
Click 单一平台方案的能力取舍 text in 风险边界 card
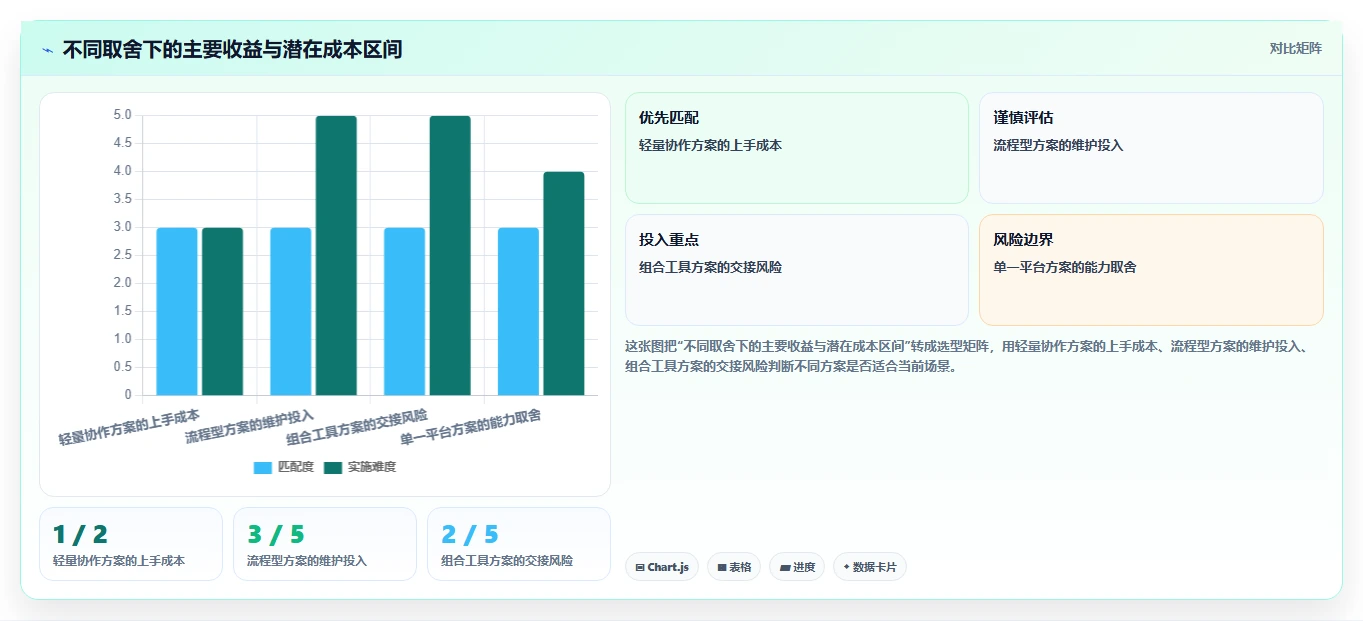click(1065, 267)
